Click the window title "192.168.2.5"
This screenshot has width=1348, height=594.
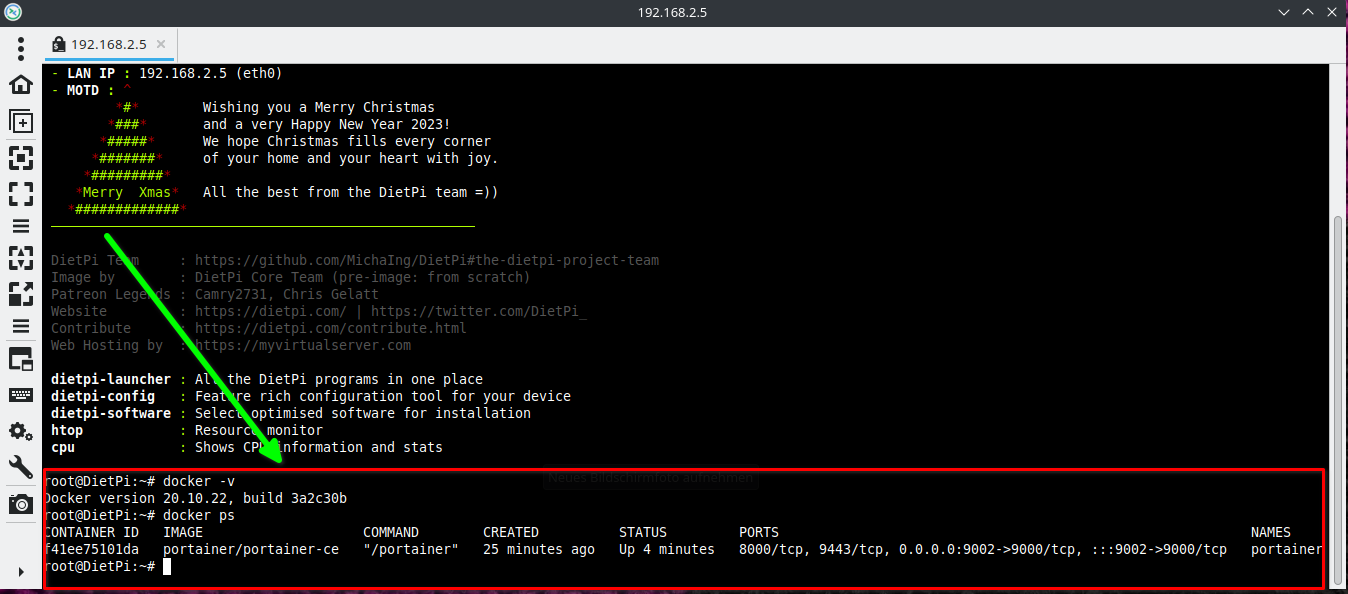click(673, 12)
